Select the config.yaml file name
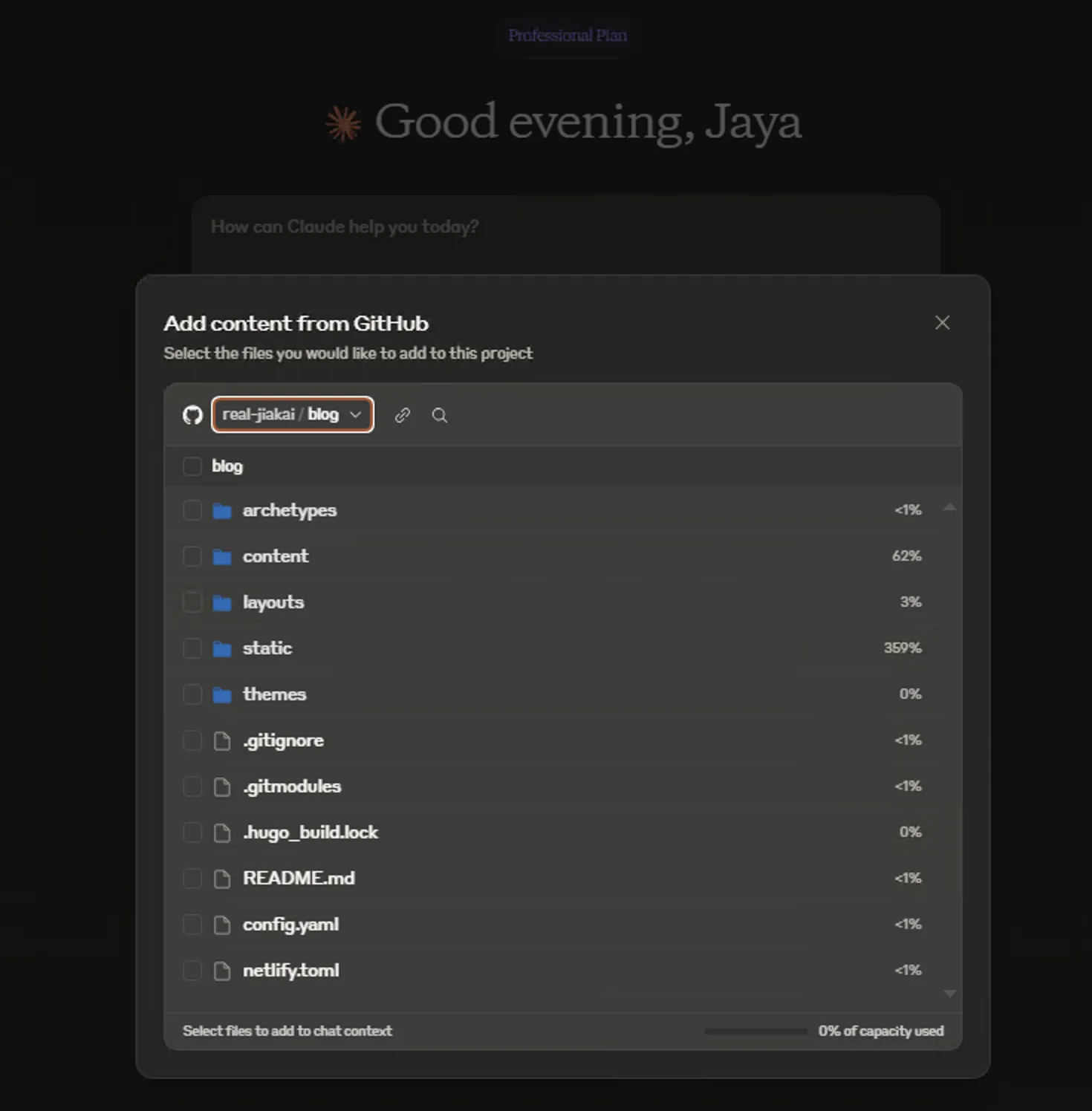Screen dimensions: 1092x1111 point(290,925)
